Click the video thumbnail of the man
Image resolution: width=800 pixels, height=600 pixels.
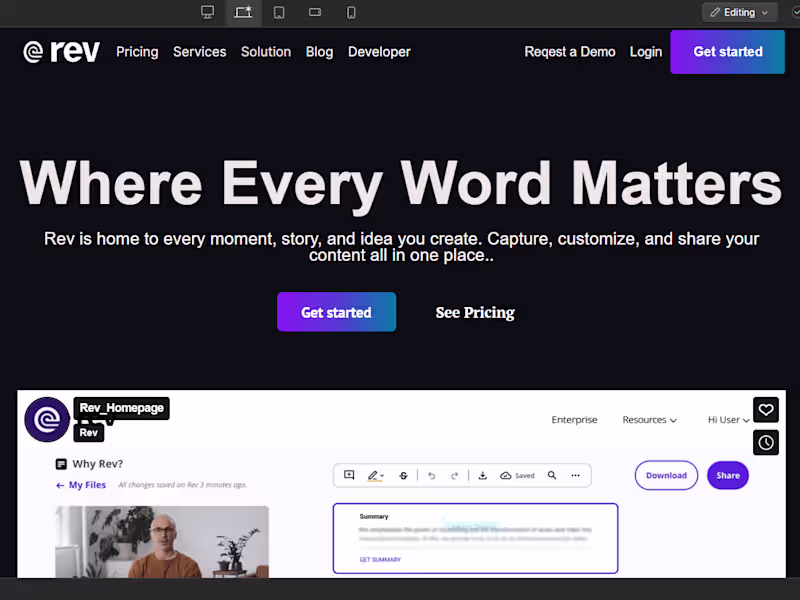tap(162, 541)
